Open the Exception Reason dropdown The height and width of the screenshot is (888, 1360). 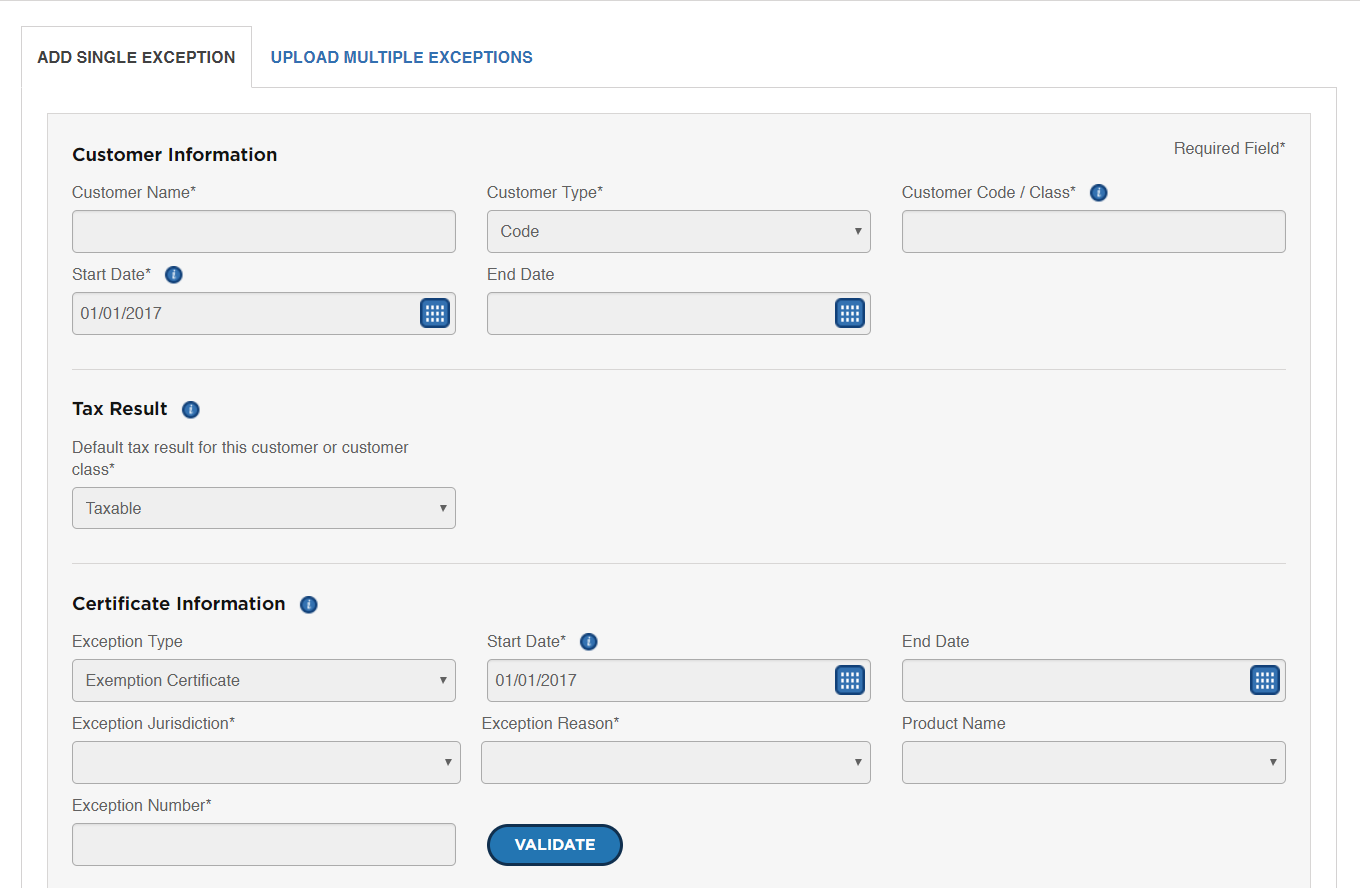675,762
